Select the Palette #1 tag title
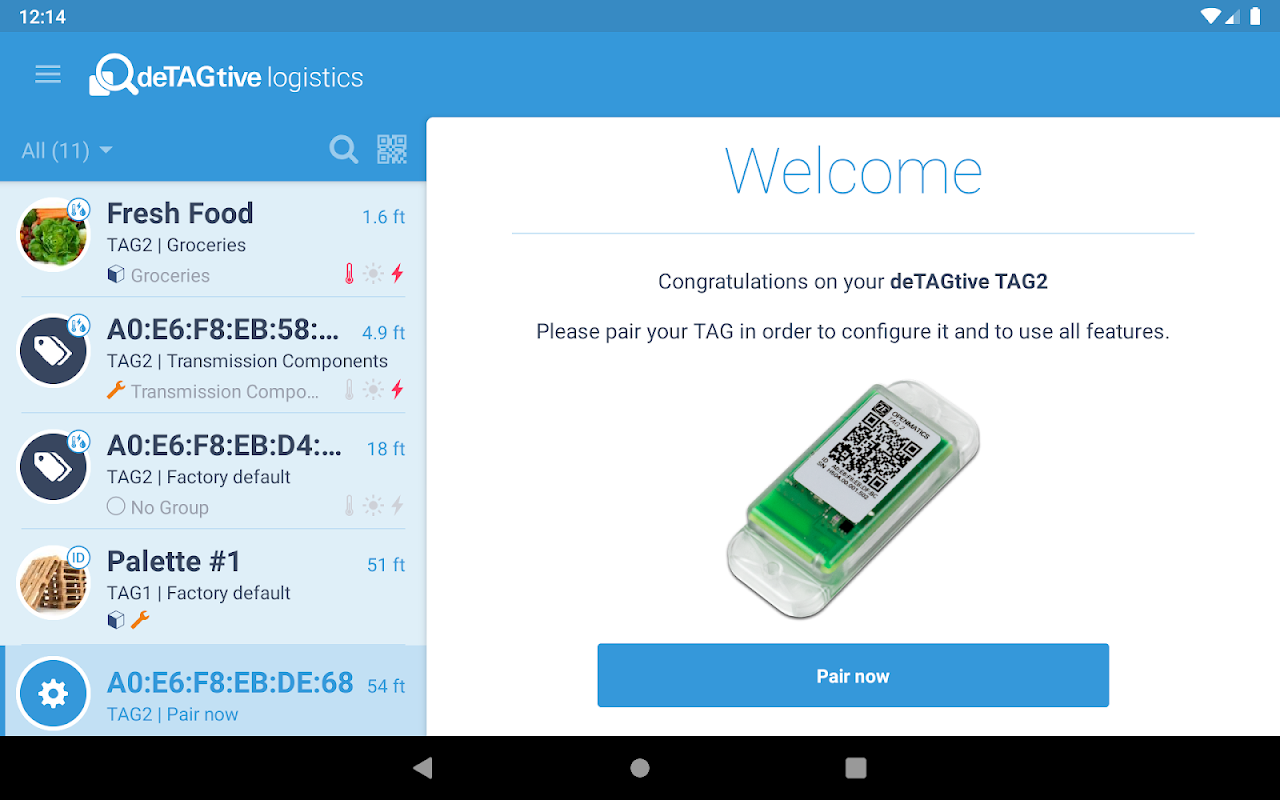 point(174,561)
